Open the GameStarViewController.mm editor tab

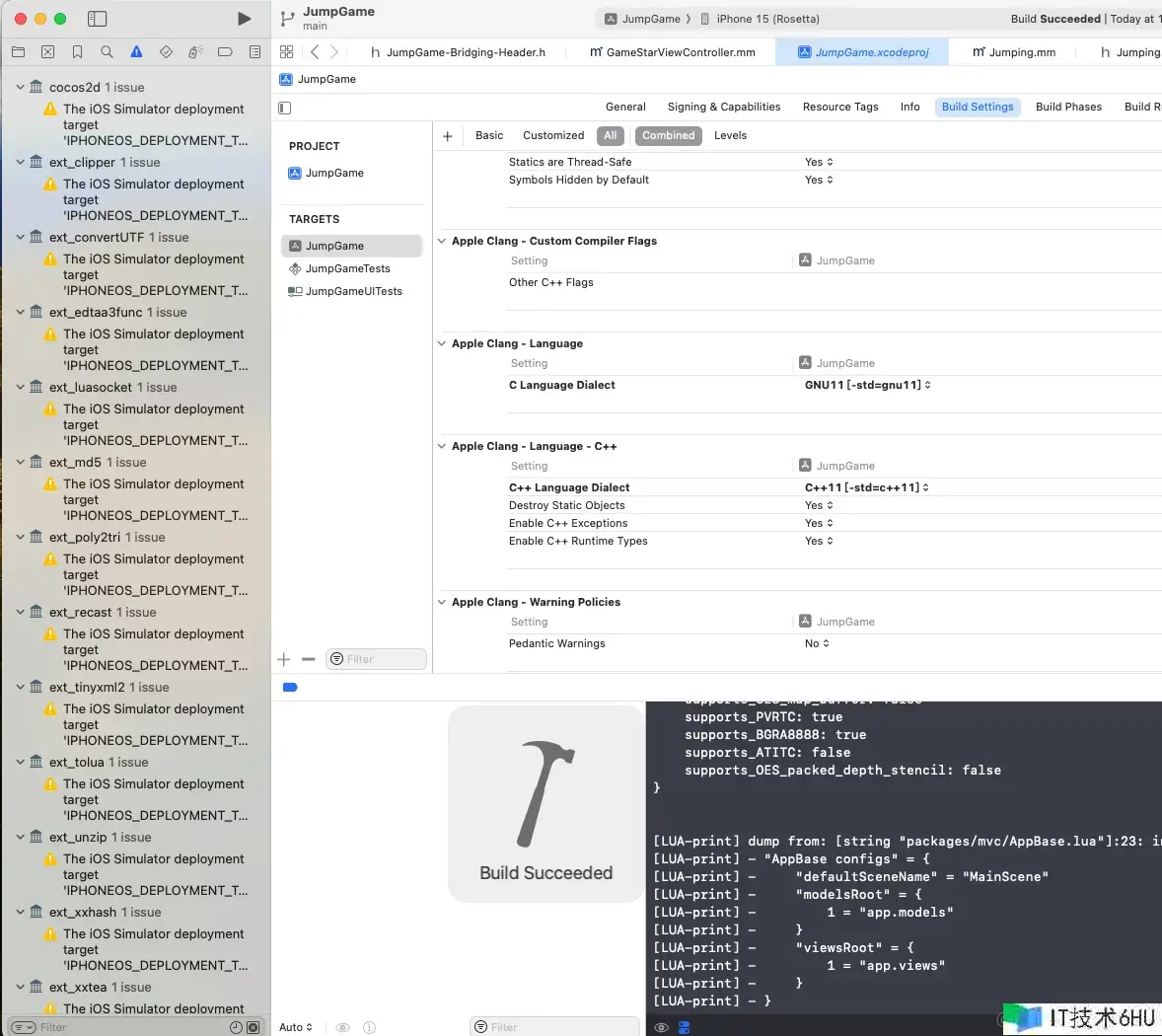tap(673, 52)
